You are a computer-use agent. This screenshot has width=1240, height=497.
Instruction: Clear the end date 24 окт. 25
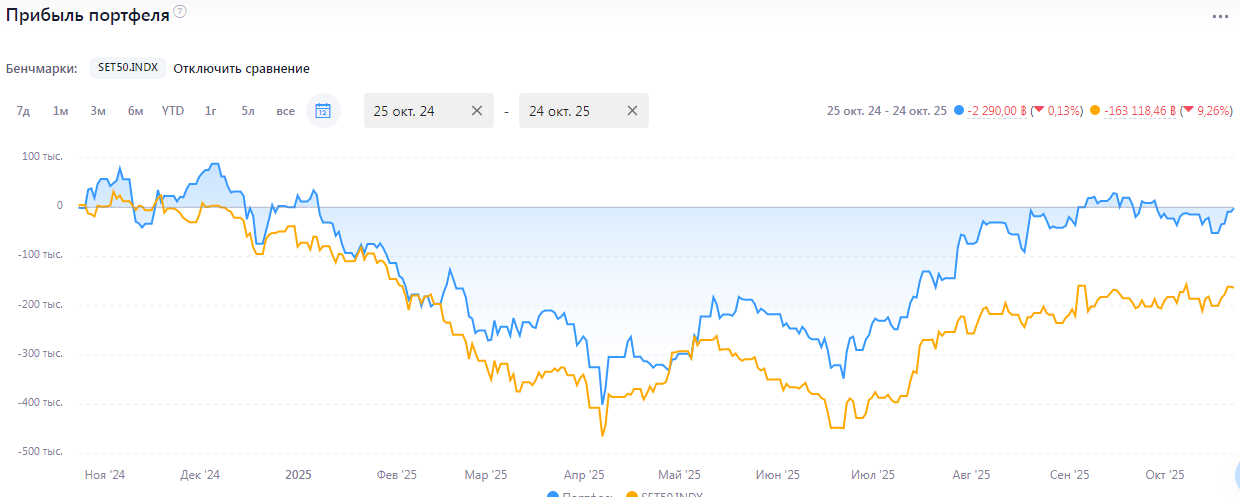tap(632, 111)
